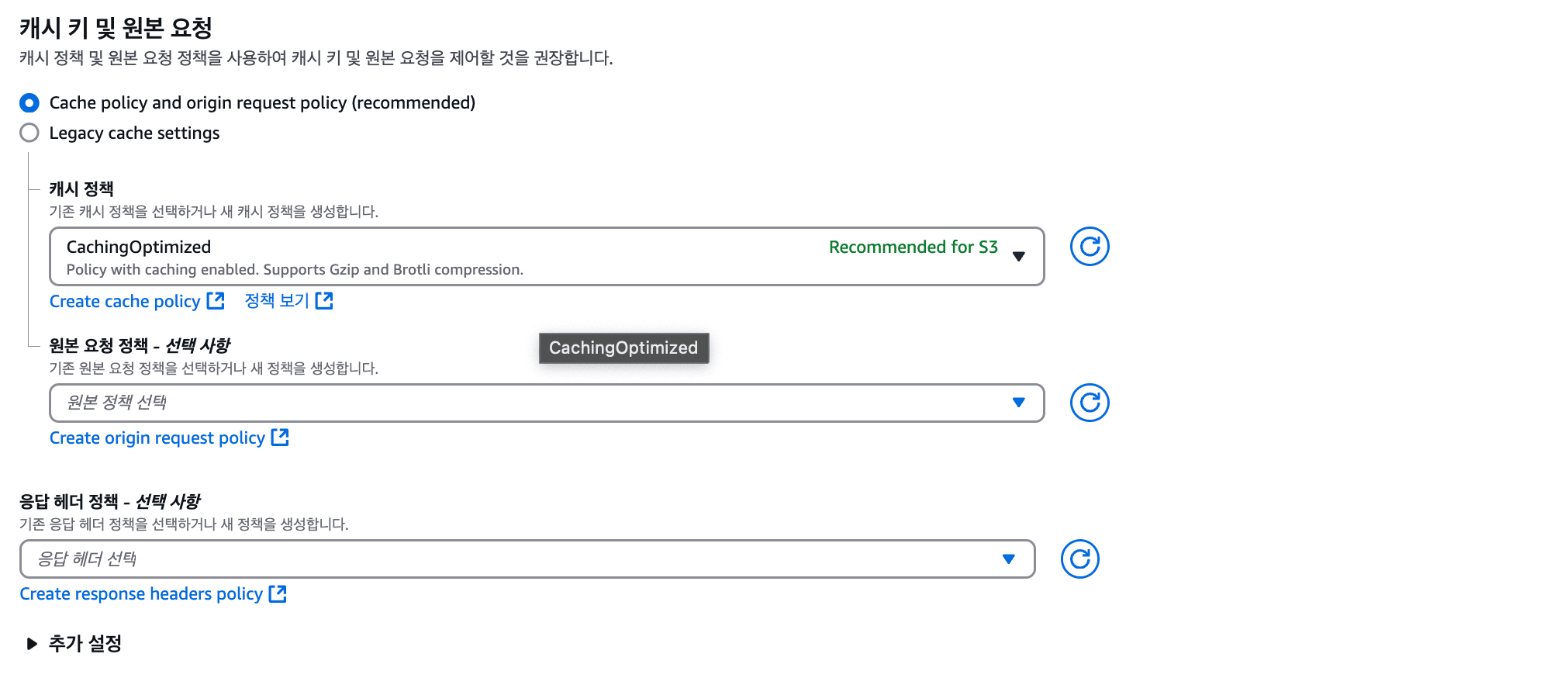Click the Recommended for S3 label
Screen dimensions: 1568x678
click(x=913, y=247)
